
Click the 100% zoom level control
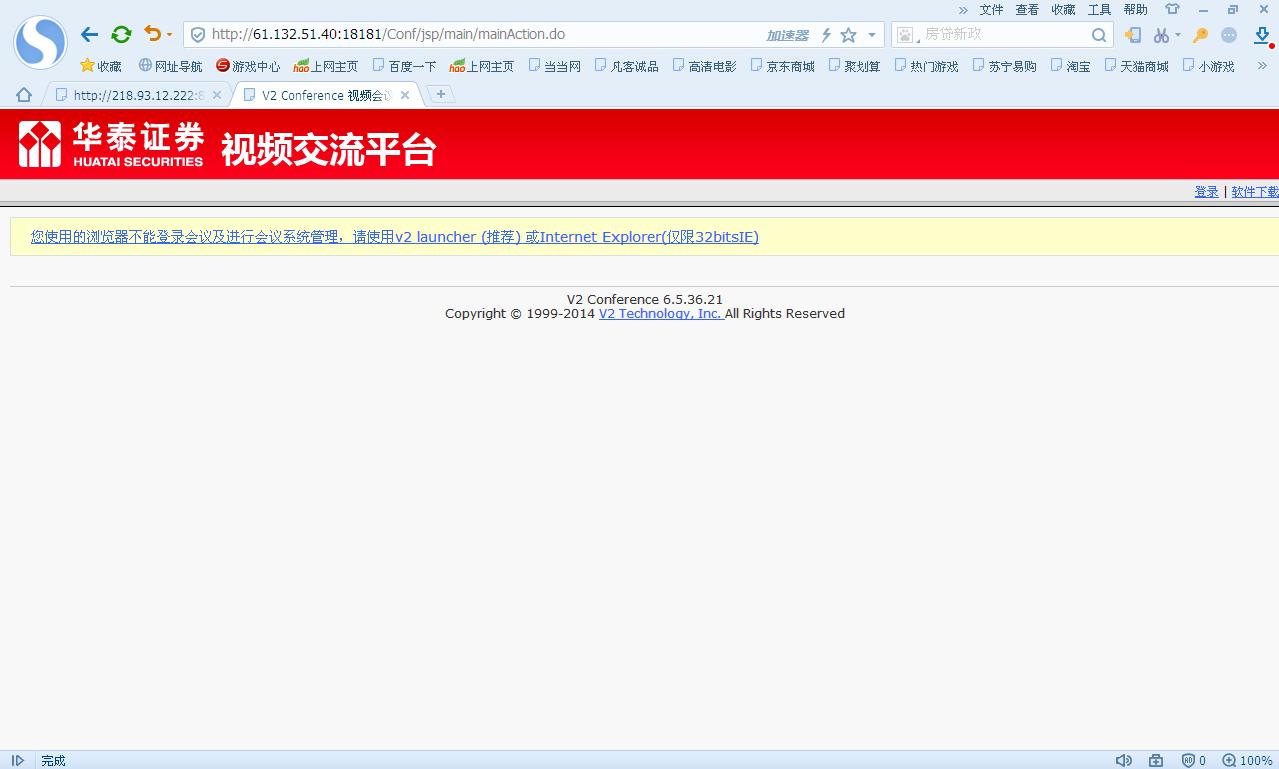[1247, 760]
